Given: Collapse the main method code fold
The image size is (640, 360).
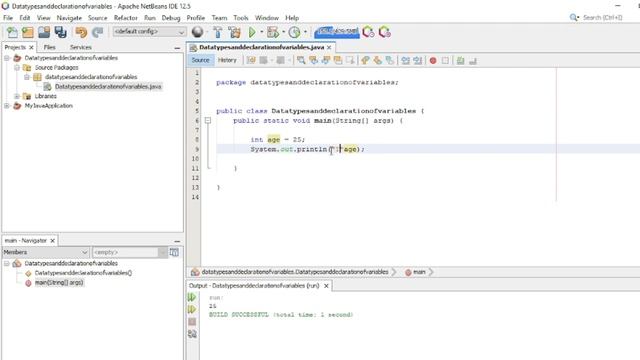Looking at the screenshot, I should pyautogui.click(x=208, y=120).
